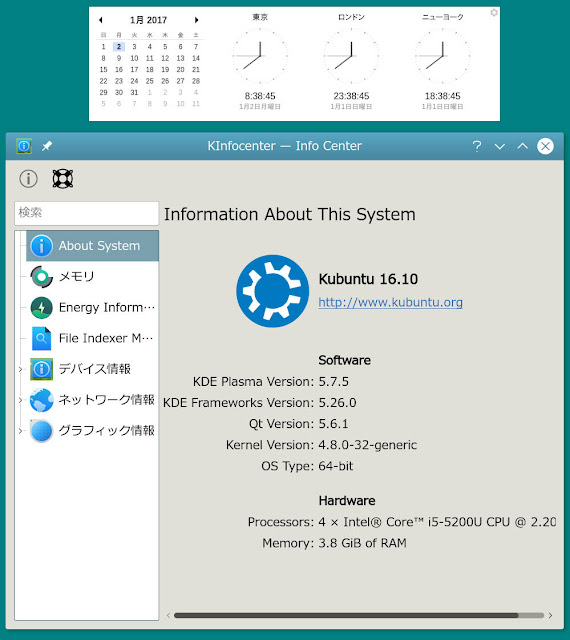Image resolution: width=570 pixels, height=640 pixels.
Task: Click the ニューヨーク analog clock face
Action: [443, 56]
